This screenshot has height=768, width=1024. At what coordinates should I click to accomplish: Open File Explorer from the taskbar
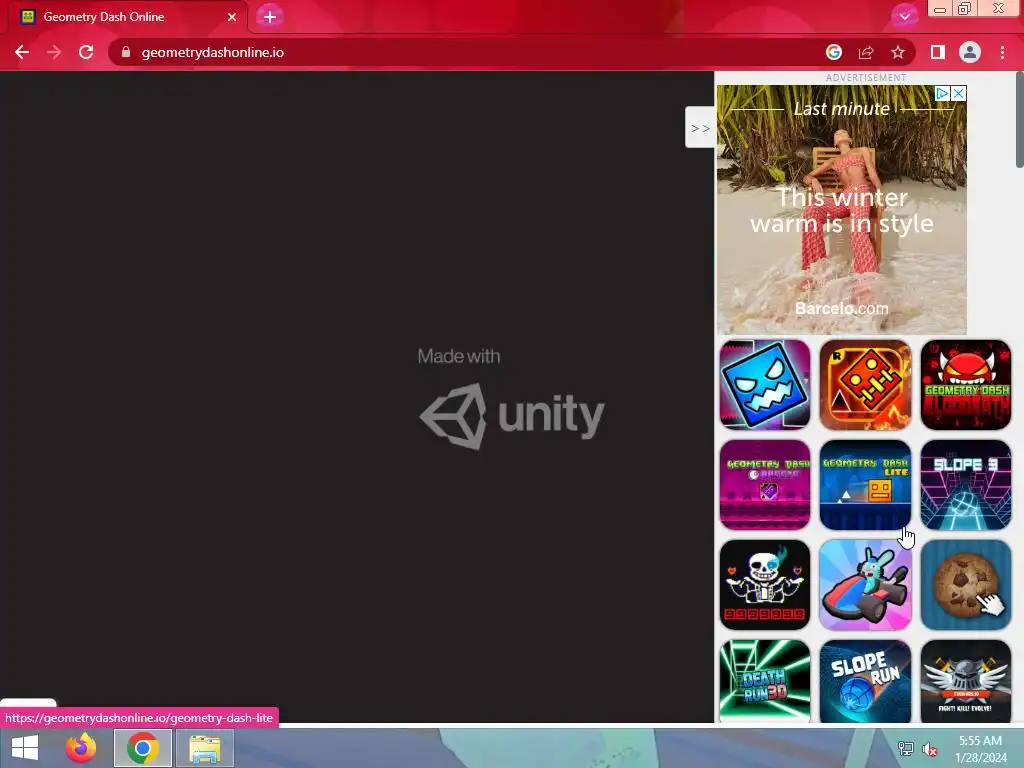205,748
